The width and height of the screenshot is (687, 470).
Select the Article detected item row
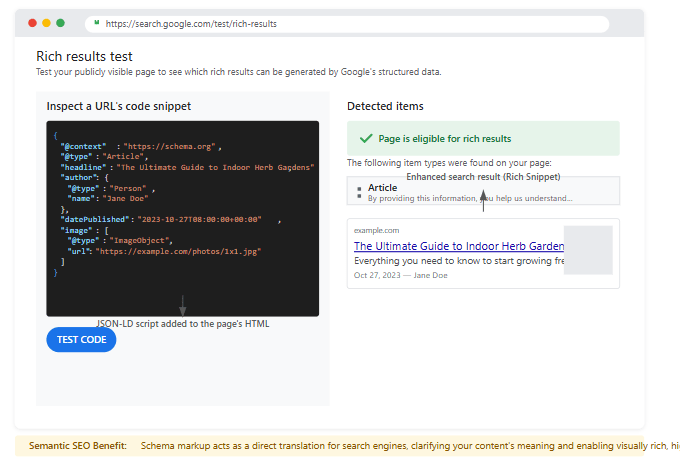click(x=483, y=191)
